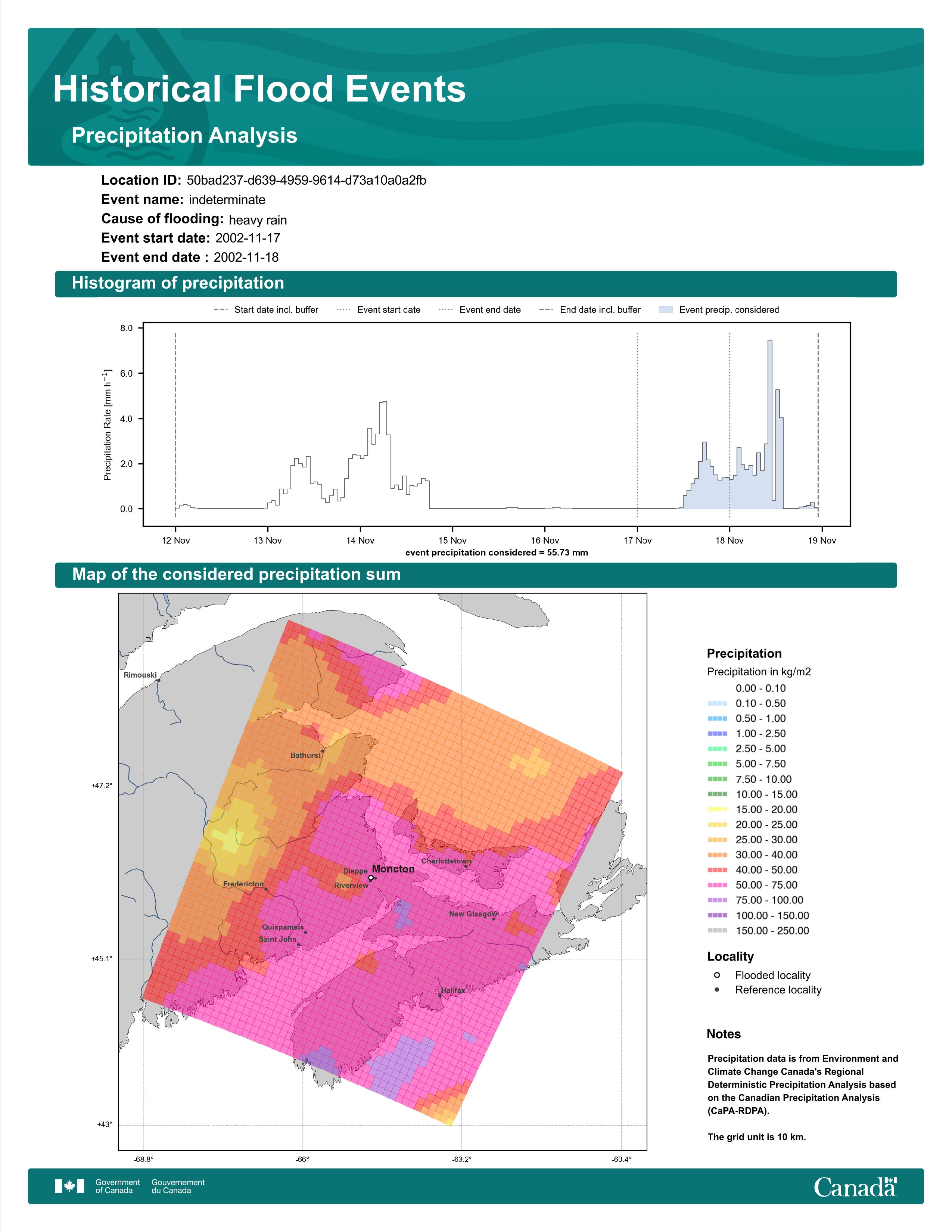
Task: Click the 16 Nov axis label
Action: pyautogui.click(x=545, y=541)
